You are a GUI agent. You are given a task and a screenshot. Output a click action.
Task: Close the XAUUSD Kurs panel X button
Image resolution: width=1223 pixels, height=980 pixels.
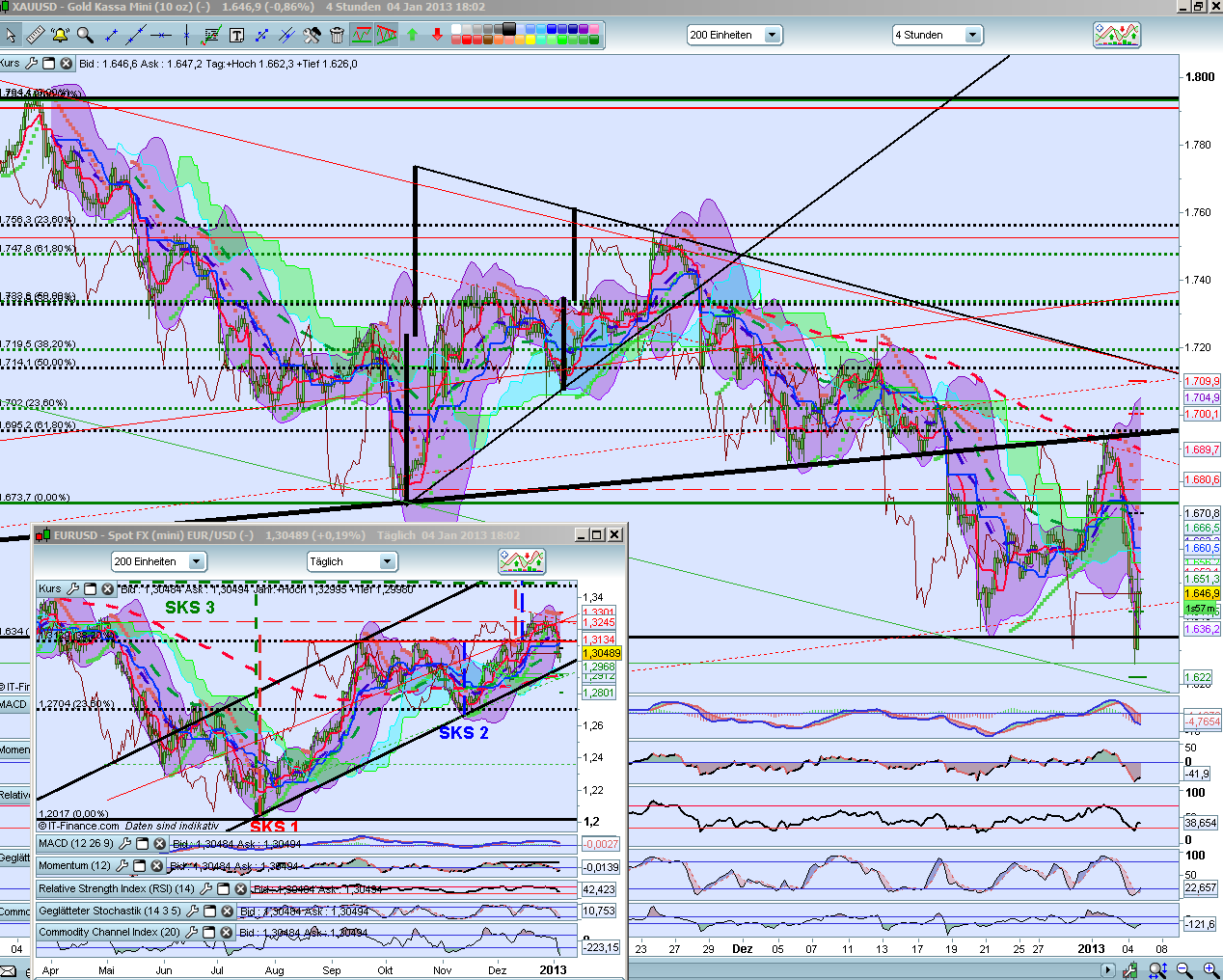66,64
